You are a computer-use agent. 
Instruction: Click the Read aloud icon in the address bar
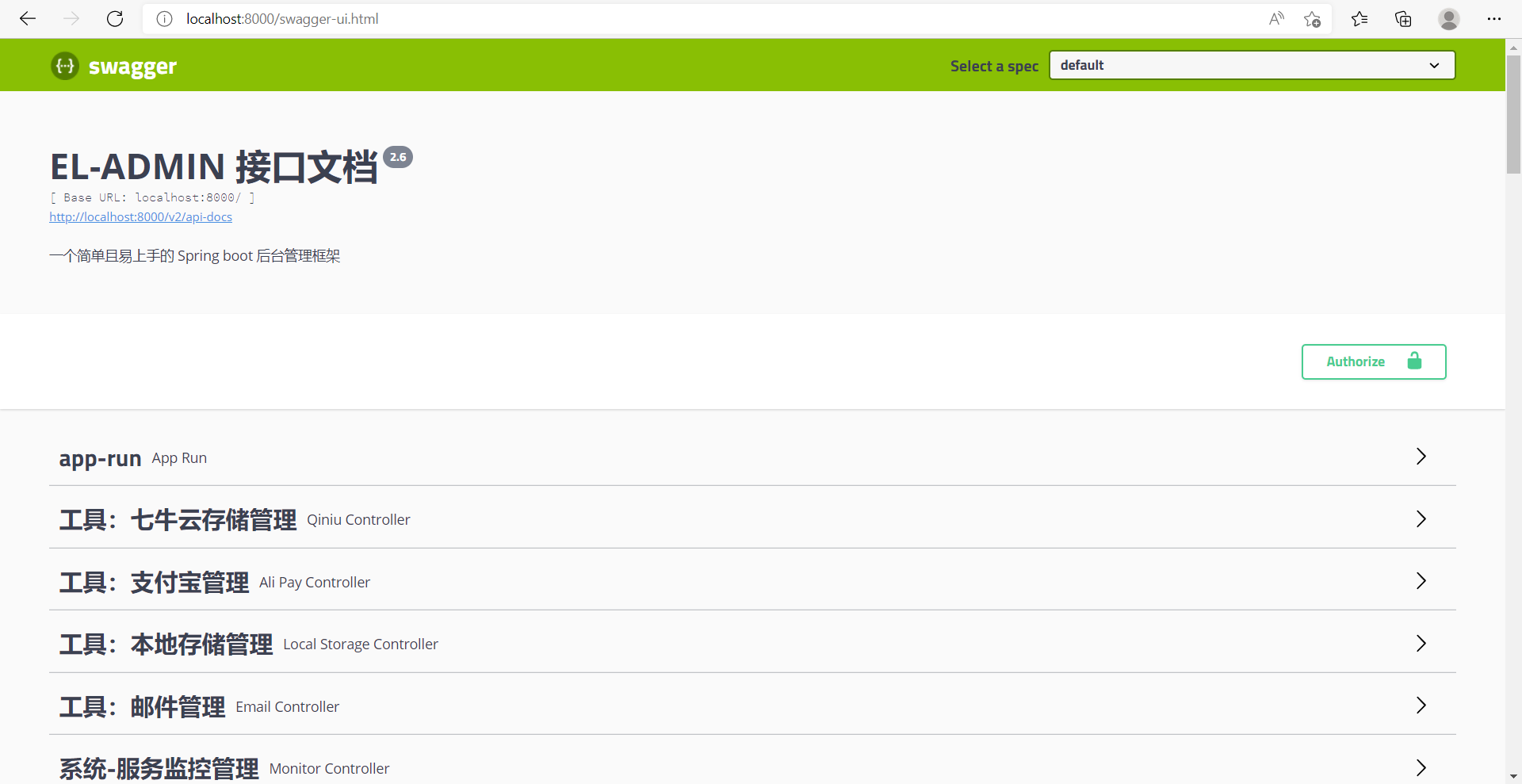pos(1276,18)
